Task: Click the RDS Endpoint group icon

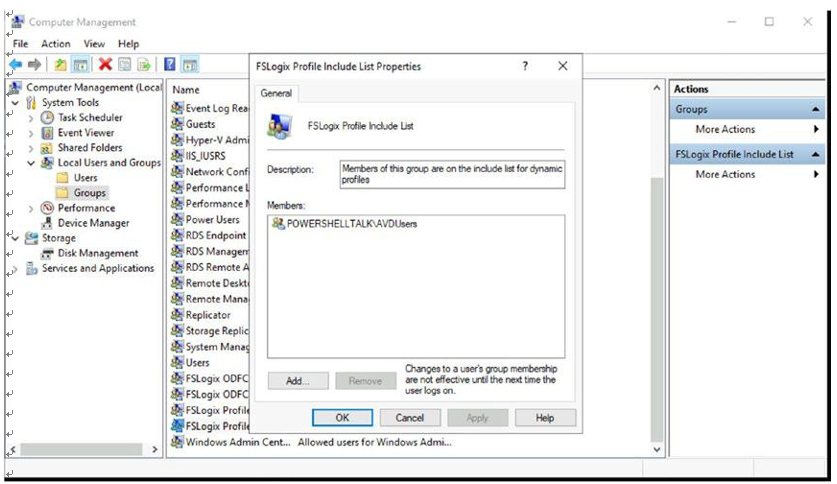Action: [x=177, y=235]
